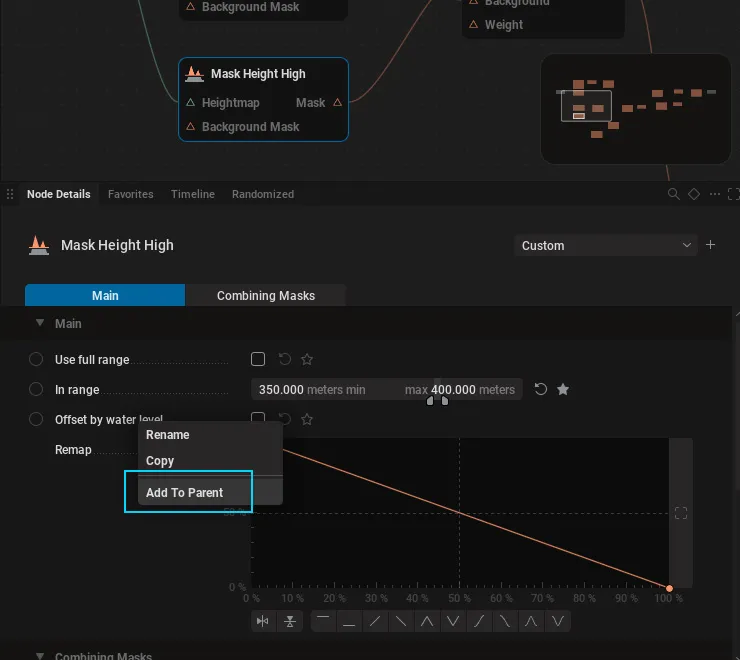Screen dimensions: 740x660
Task: Choose Copy from the context menu
Action: (x=210, y=461)
